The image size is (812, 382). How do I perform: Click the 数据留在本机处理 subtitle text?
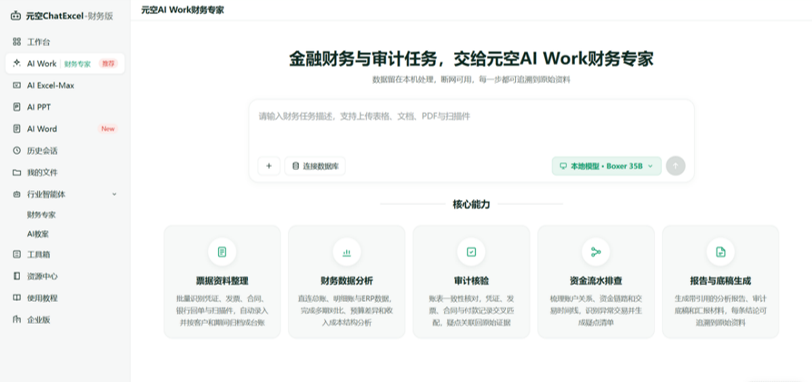pyautogui.click(x=471, y=80)
